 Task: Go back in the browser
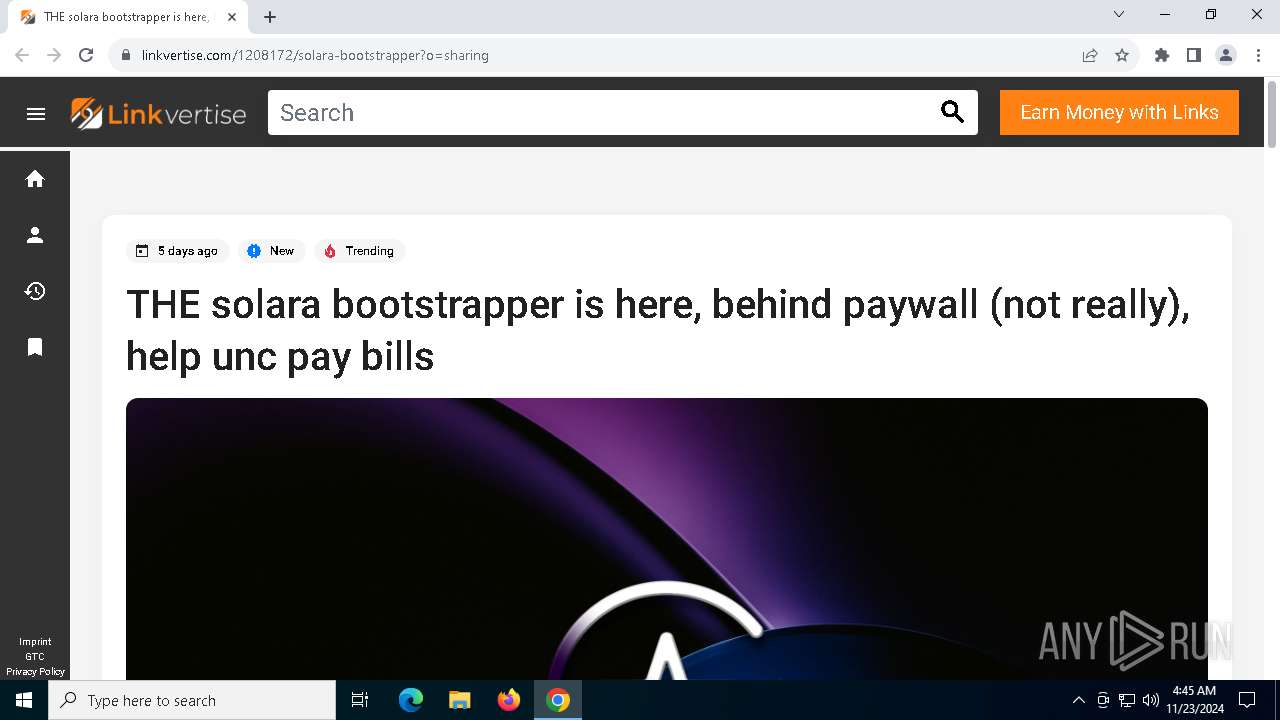[x=22, y=55]
